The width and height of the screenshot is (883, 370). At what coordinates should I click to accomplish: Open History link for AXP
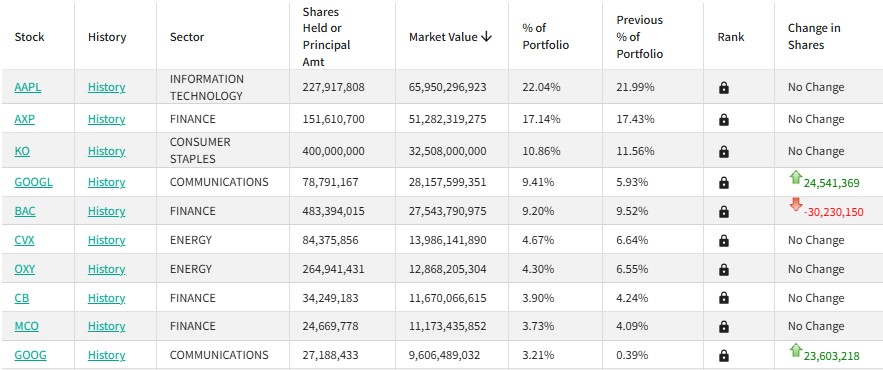click(106, 119)
